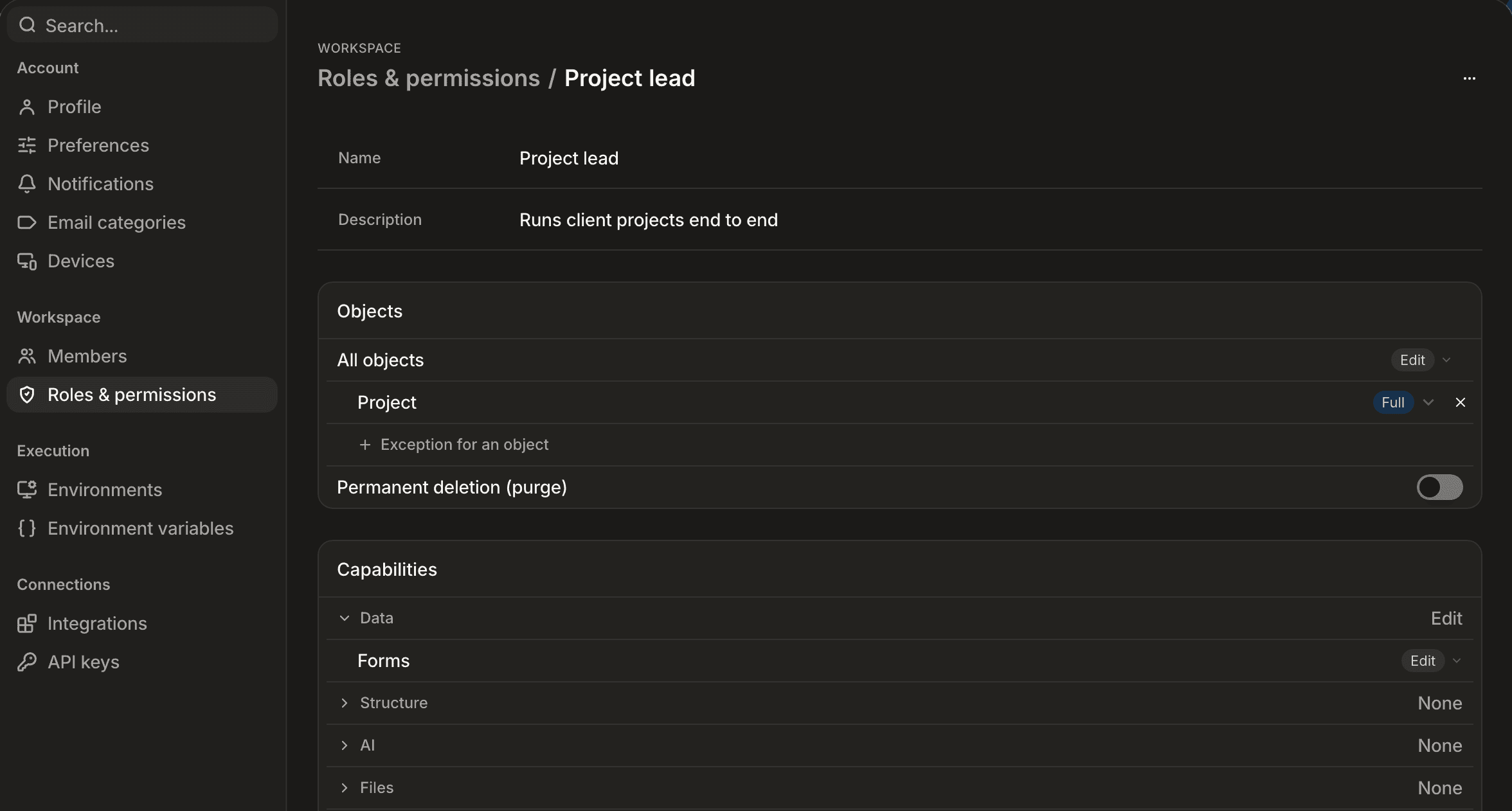Click the API keys key icon
Screen dimensions: 1512x811
[27, 662]
